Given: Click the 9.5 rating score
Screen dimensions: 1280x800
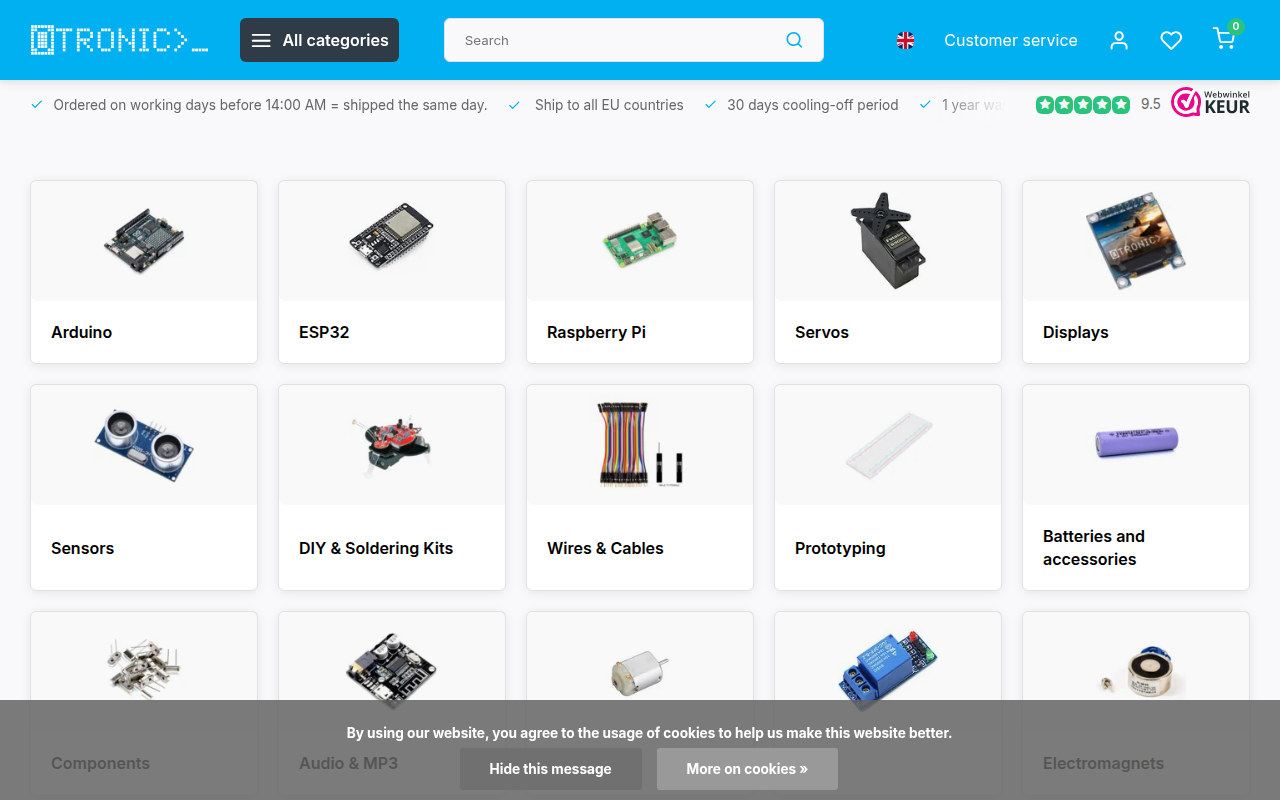Looking at the screenshot, I should point(1151,104).
